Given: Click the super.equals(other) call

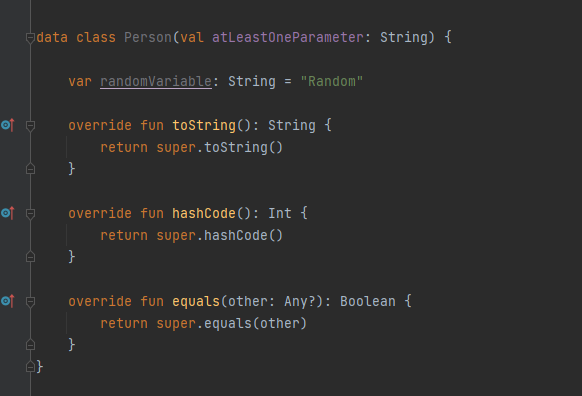Looking at the screenshot, I should coord(232,323).
